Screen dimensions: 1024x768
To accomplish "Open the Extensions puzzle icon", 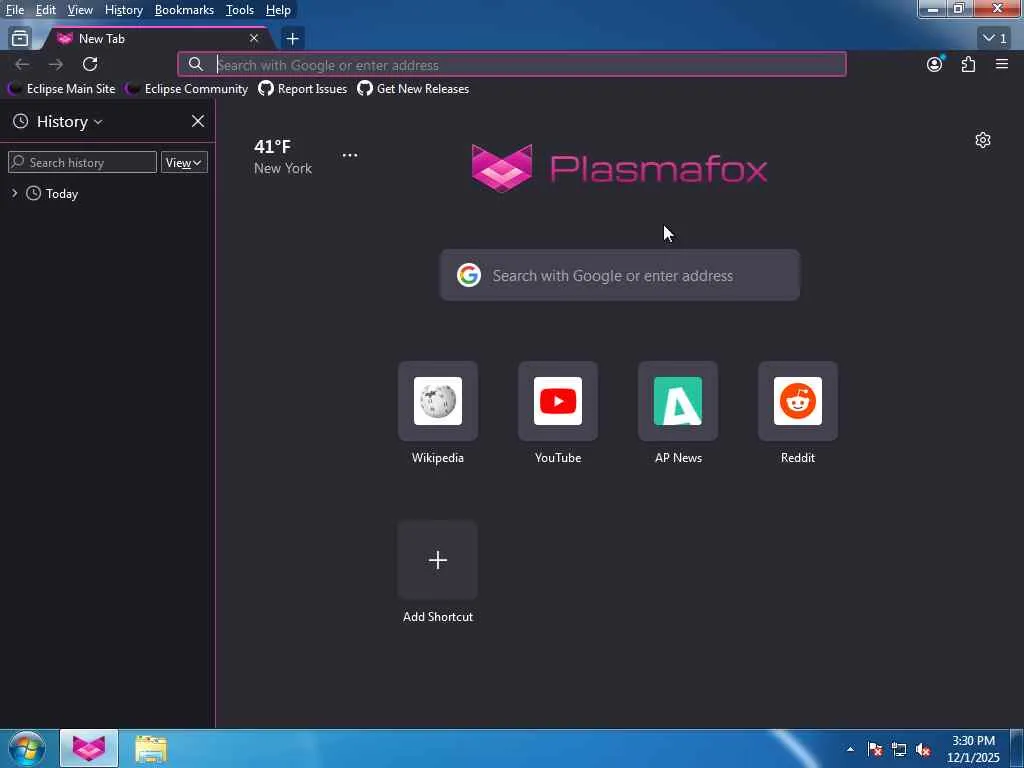I will pos(968,64).
